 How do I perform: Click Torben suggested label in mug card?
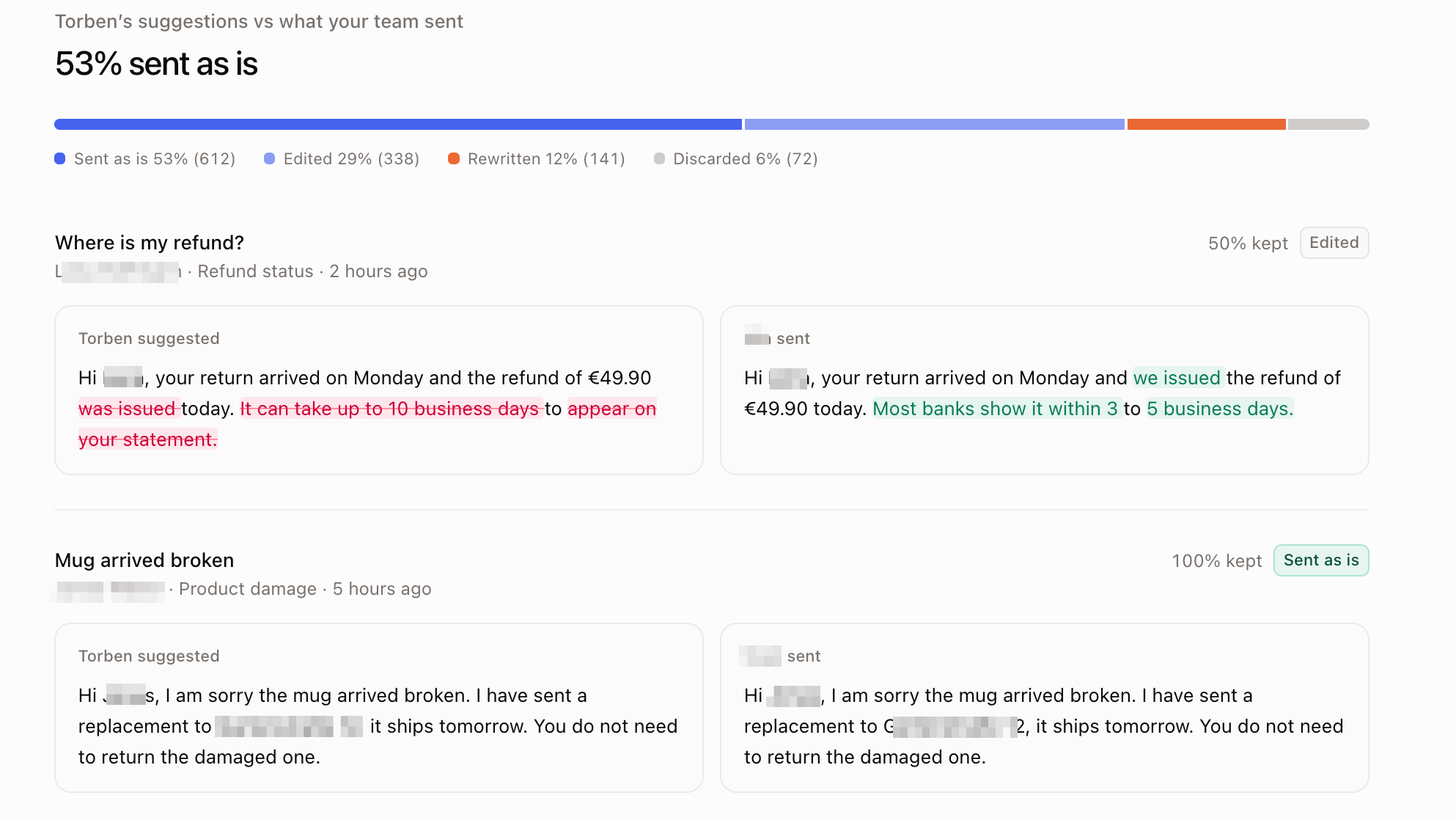(149, 656)
